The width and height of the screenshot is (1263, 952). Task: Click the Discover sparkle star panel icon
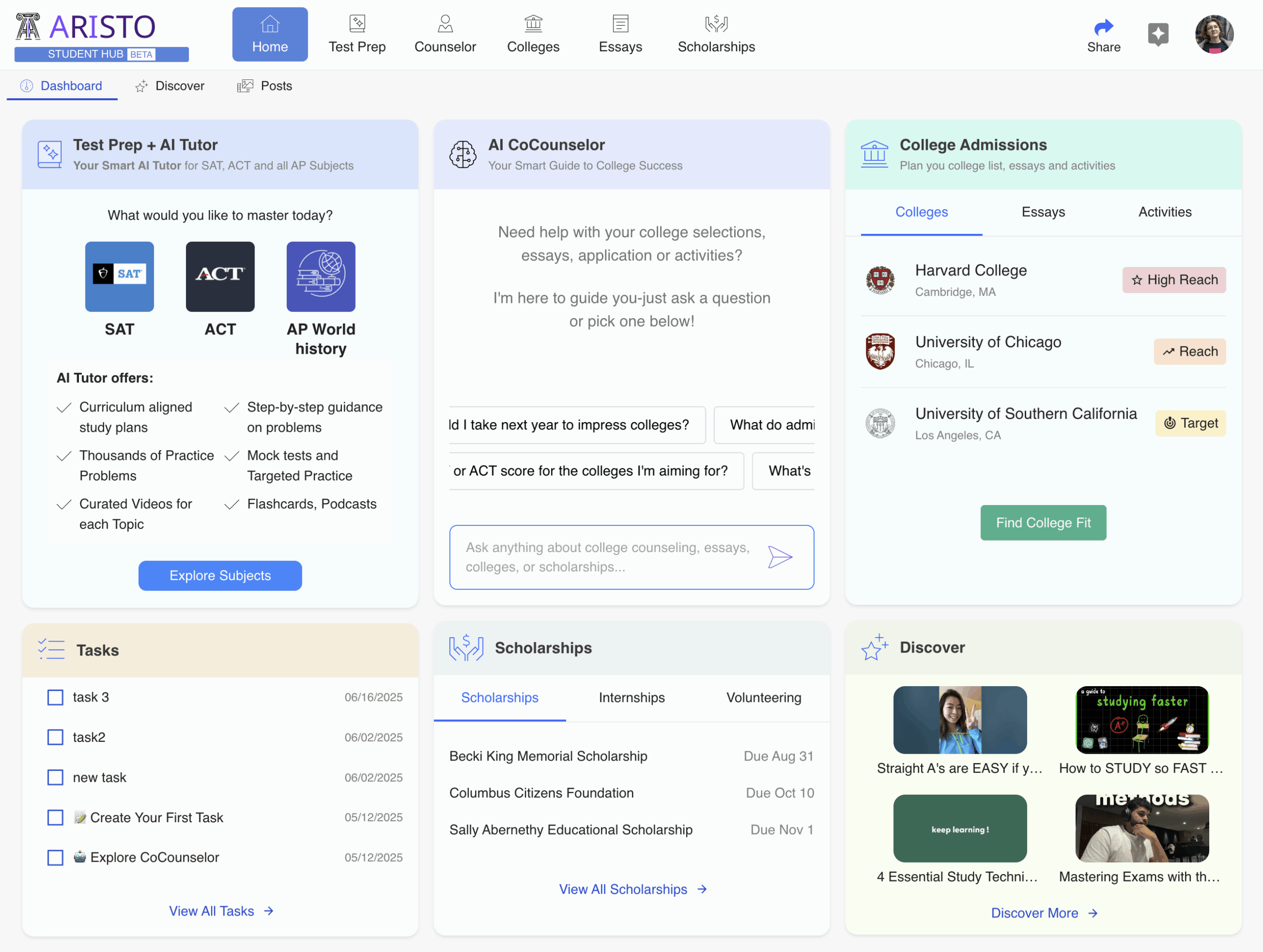point(874,647)
